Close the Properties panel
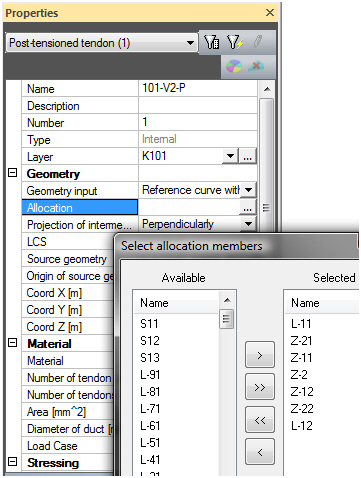361x478 pixels. (270, 13)
